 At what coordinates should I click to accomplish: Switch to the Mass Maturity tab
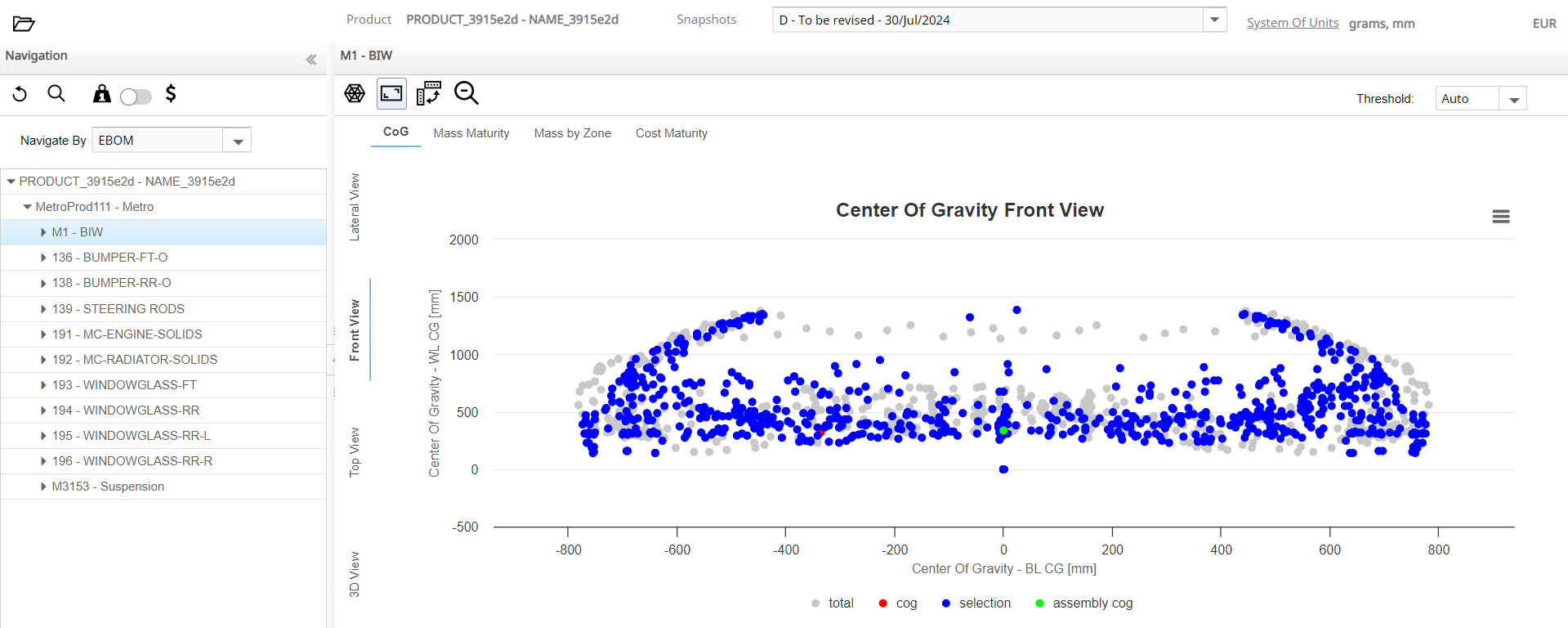point(471,133)
